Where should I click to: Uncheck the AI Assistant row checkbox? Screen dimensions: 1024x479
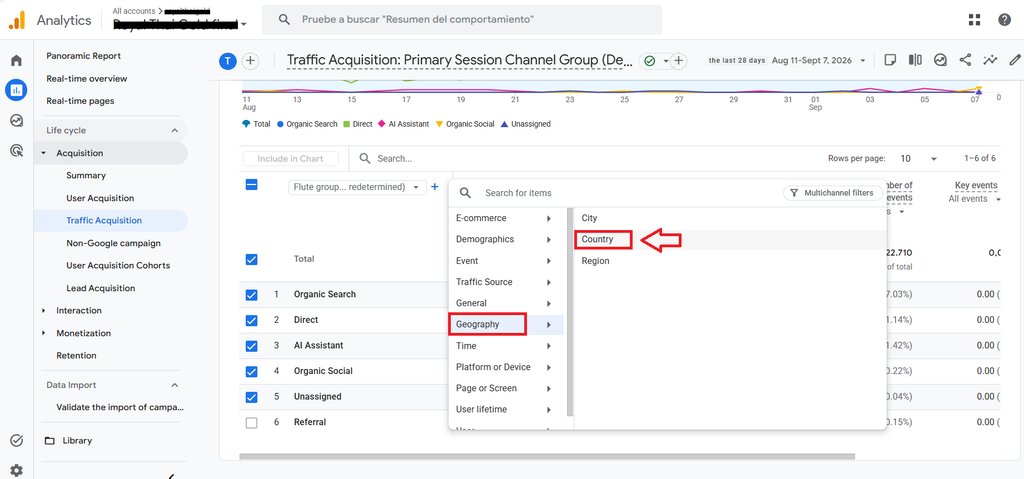[x=251, y=346]
